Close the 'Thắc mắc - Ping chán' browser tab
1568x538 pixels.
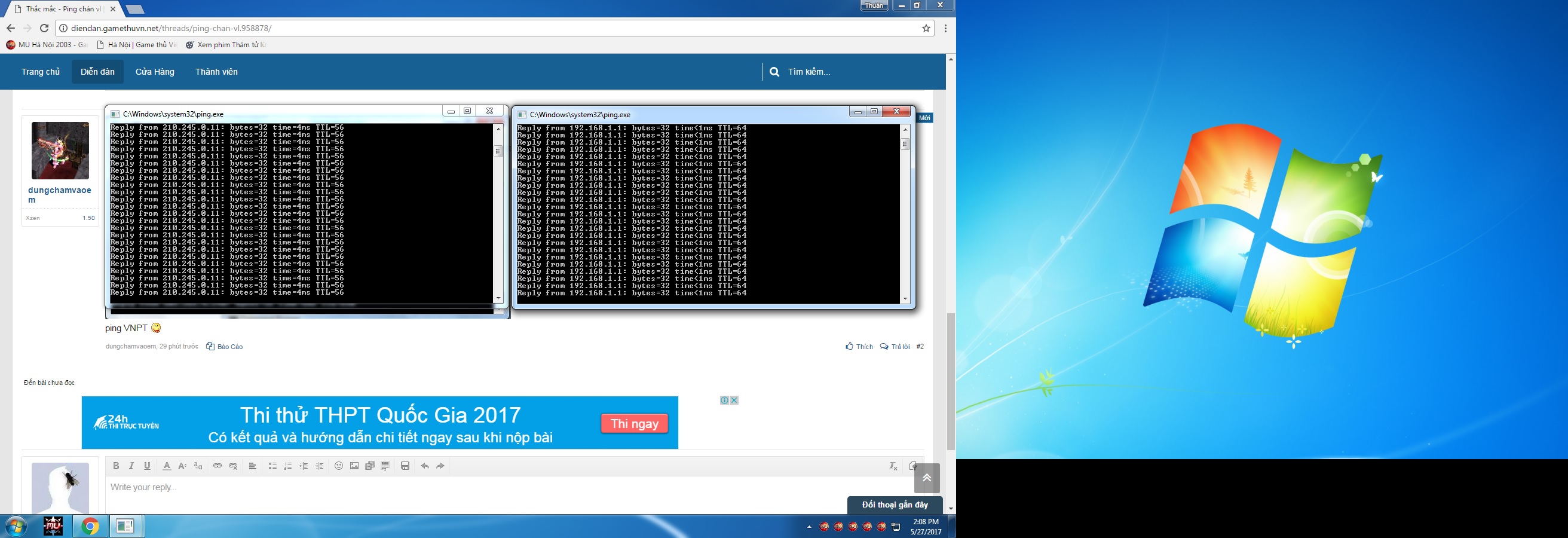tap(112, 9)
